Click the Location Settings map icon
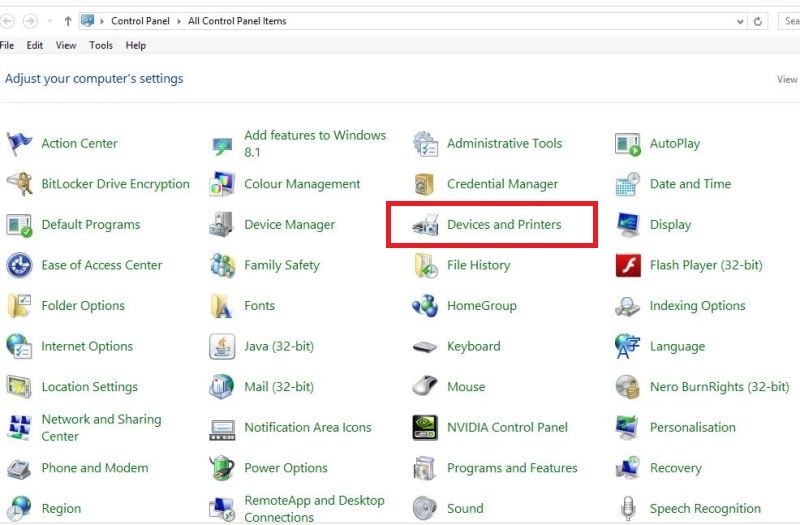 [19, 387]
